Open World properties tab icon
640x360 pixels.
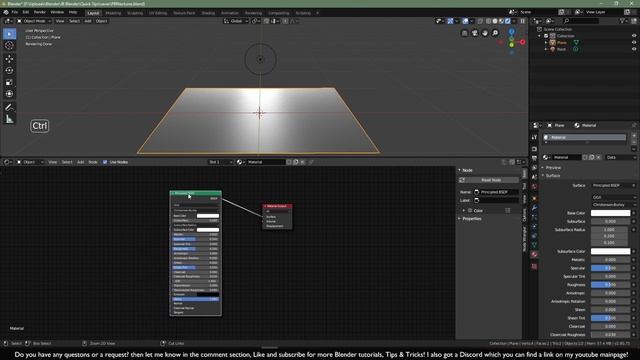[x=534, y=187]
